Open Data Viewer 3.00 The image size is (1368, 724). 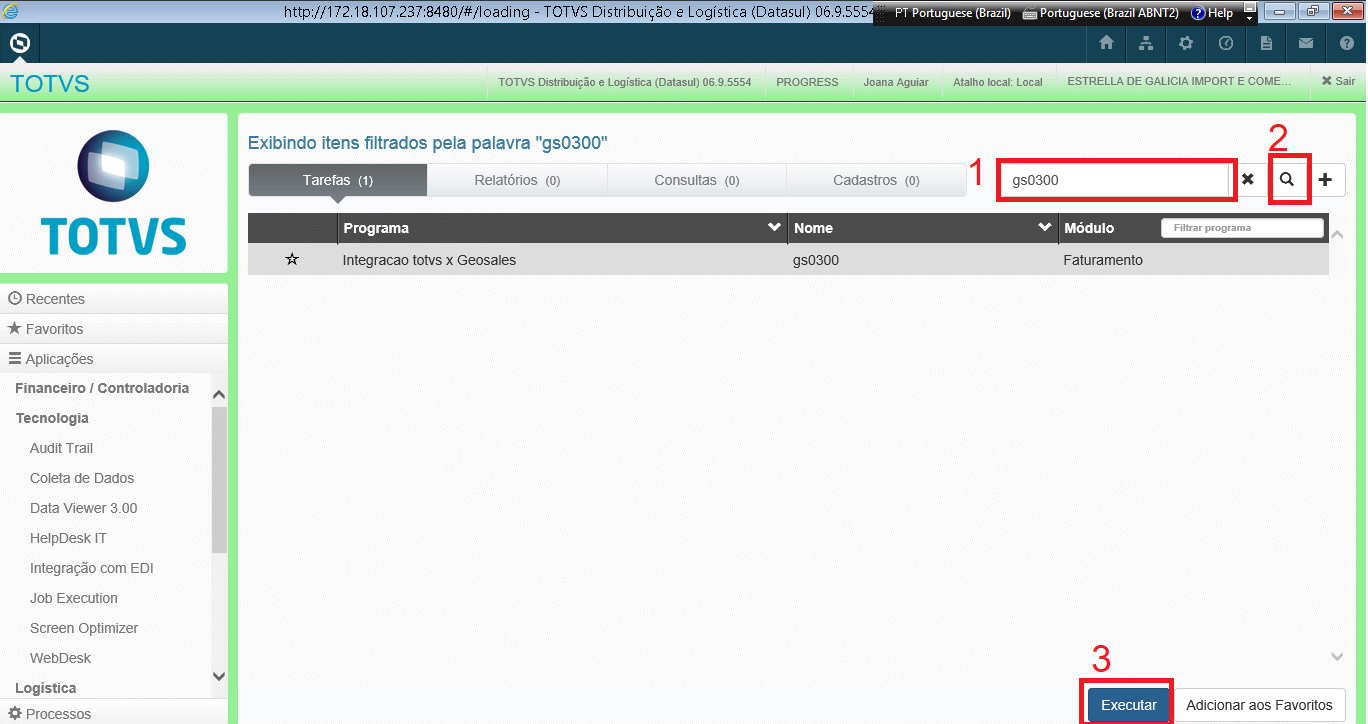pos(84,508)
